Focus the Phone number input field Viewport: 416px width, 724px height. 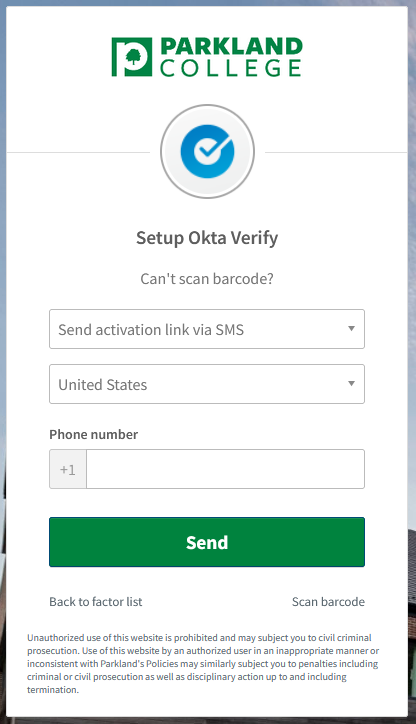[x=225, y=469]
